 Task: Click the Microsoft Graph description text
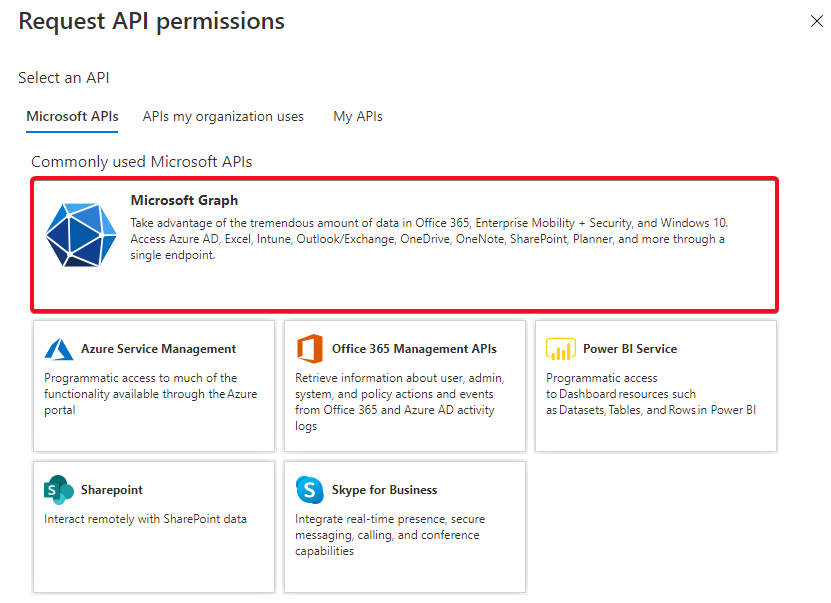429,239
